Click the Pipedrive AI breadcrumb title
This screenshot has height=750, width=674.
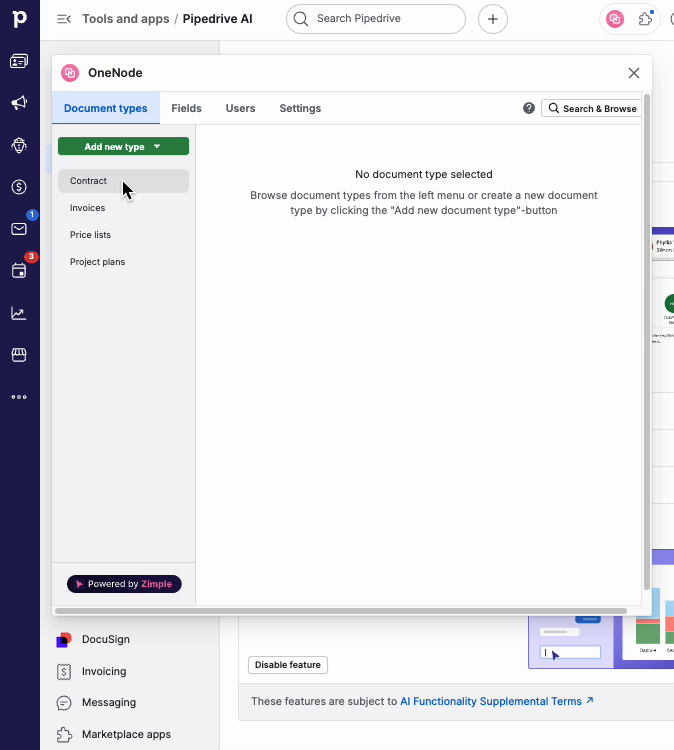pyautogui.click(x=218, y=19)
